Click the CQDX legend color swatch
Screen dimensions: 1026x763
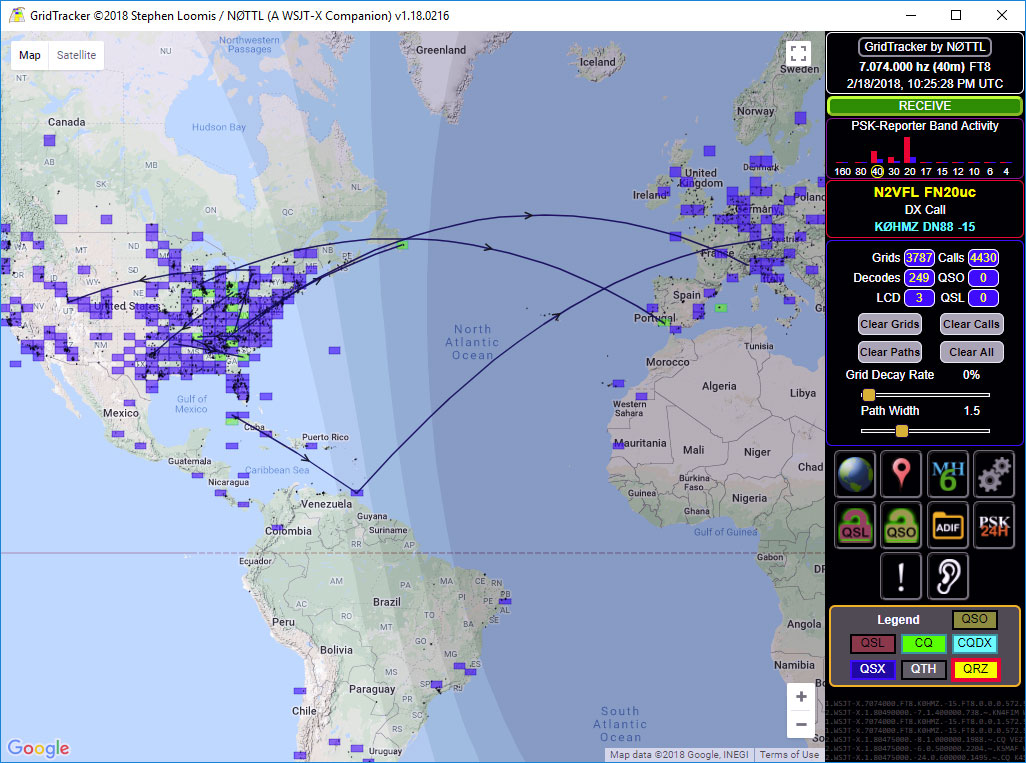pyautogui.click(x=974, y=644)
